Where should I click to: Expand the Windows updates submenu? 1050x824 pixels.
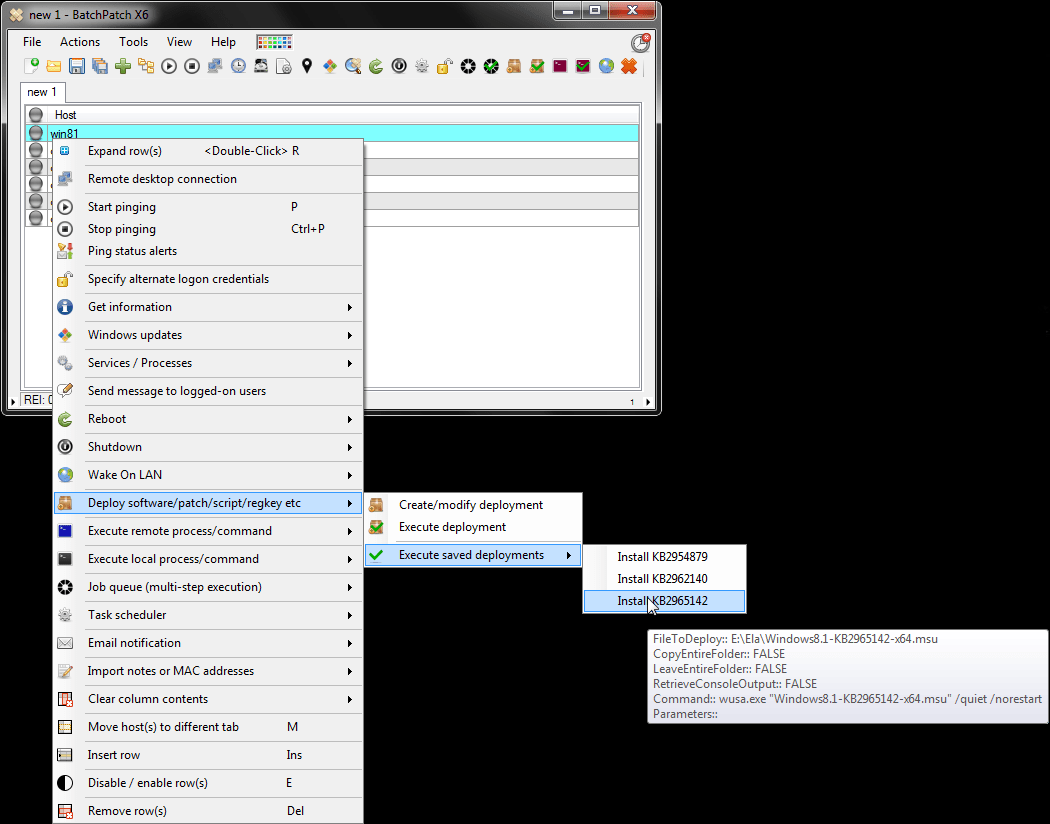208,335
